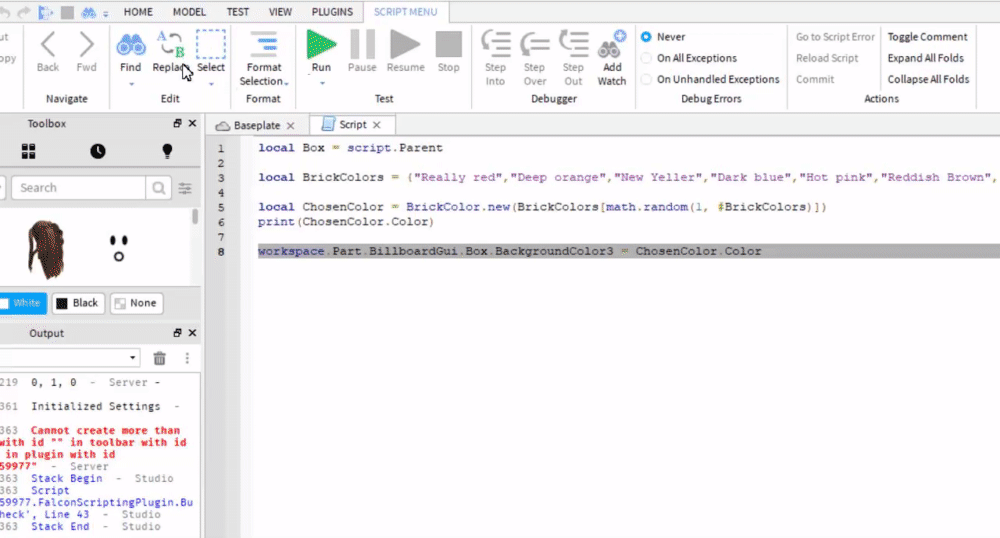The height and width of the screenshot is (538, 1000).
Task: Select the brown hair toolbox item
Action: click(x=46, y=250)
